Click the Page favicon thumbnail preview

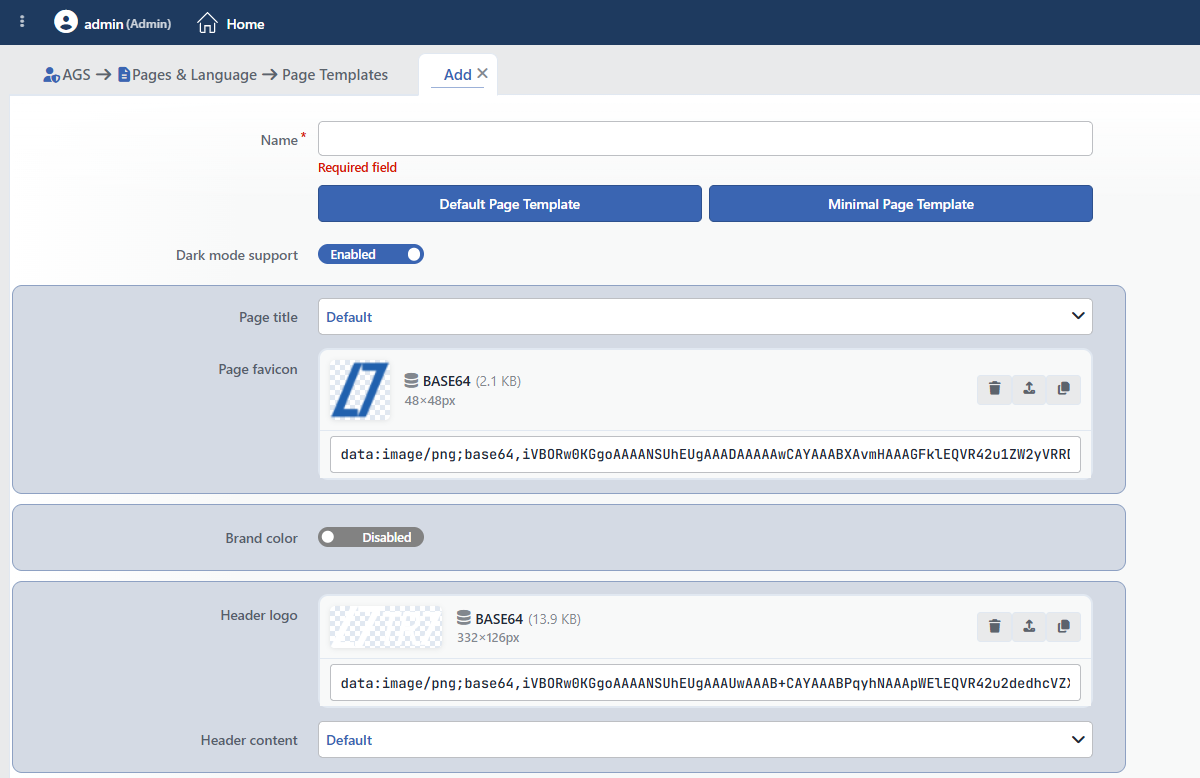[x=359, y=389]
